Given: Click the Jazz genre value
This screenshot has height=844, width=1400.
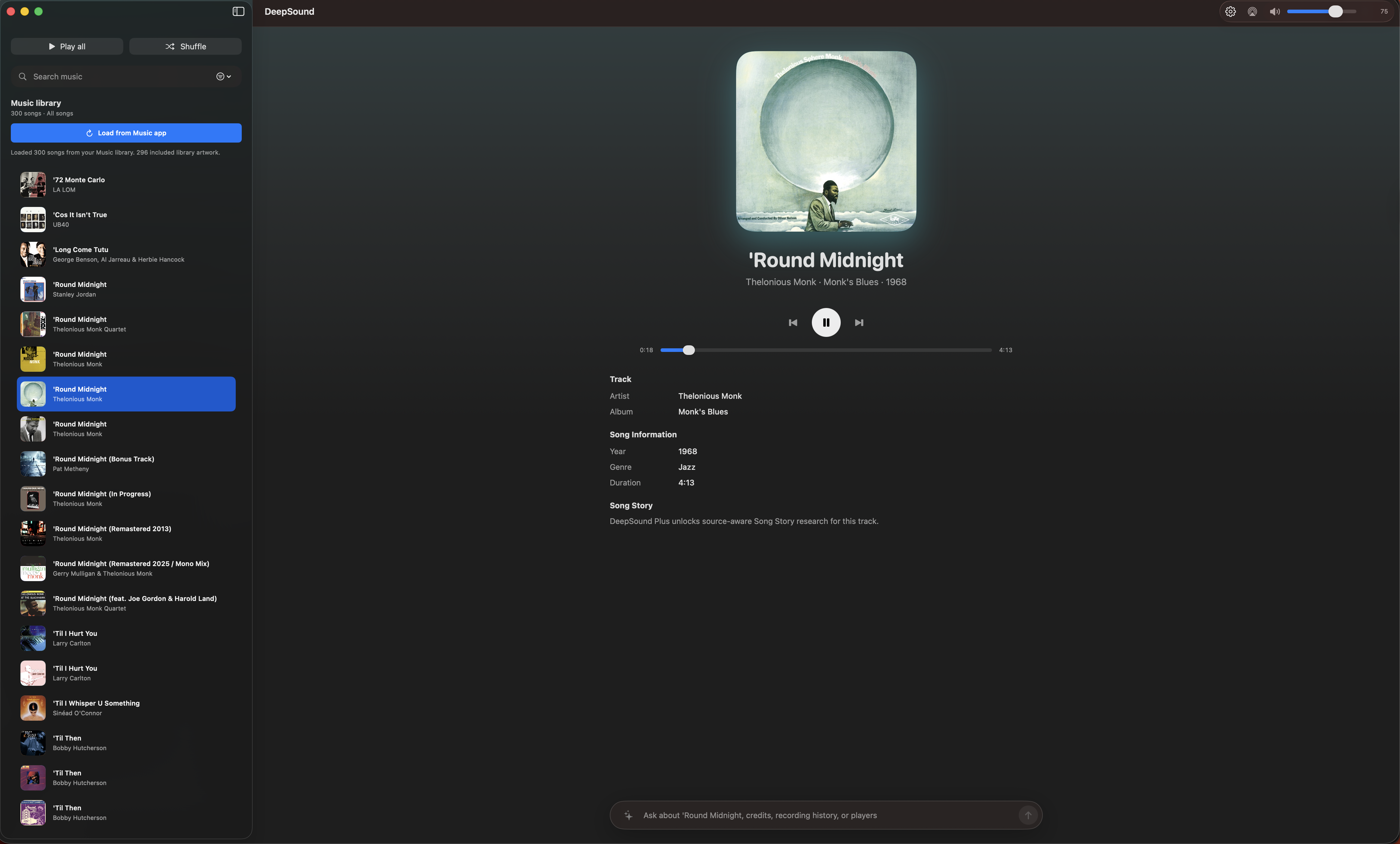Looking at the screenshot, I should point(686,467).
